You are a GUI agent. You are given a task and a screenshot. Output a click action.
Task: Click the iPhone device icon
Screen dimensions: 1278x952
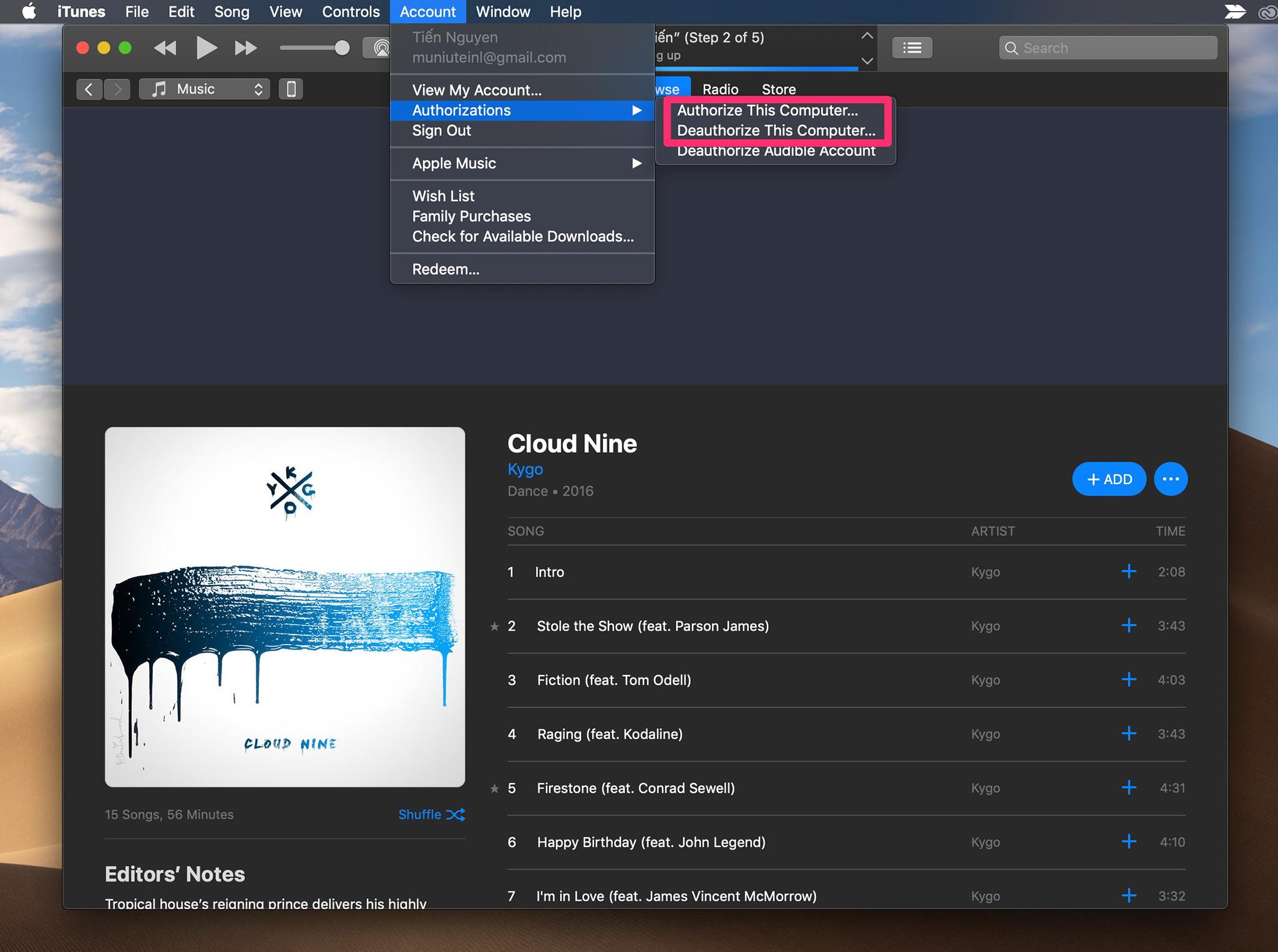click(291, 89)
